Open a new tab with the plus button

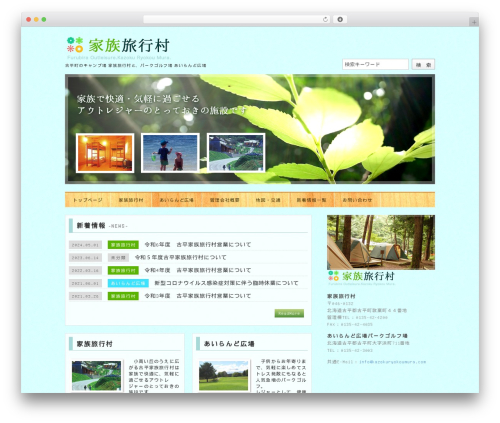click(x=474, y=22)
